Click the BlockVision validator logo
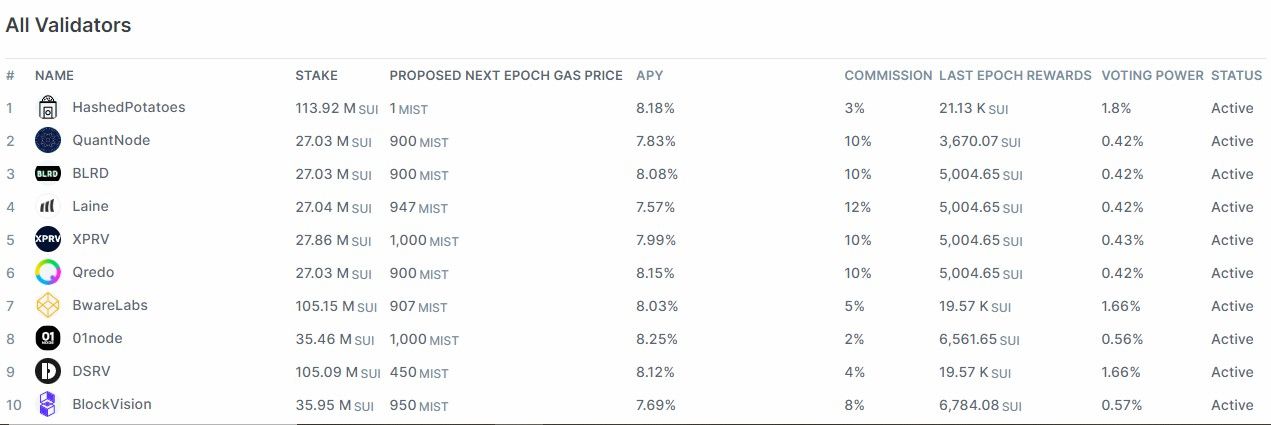The height and width of the screenshot is (425, 1271). click(48, 404)
